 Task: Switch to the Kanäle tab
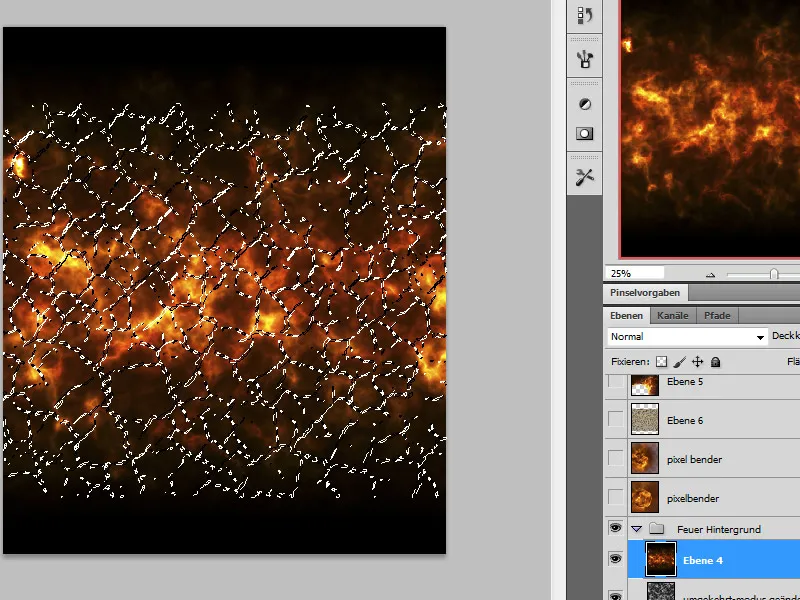(672, 315)
